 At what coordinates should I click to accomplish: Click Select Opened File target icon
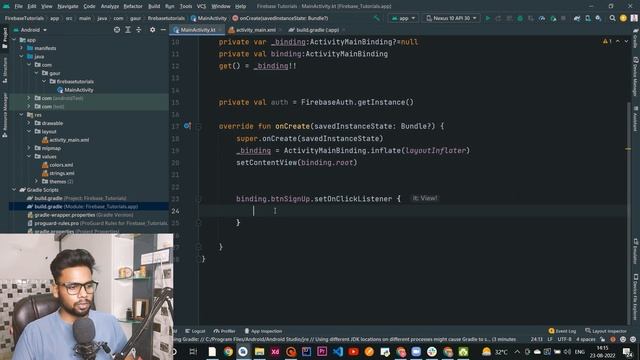[117, 30]
